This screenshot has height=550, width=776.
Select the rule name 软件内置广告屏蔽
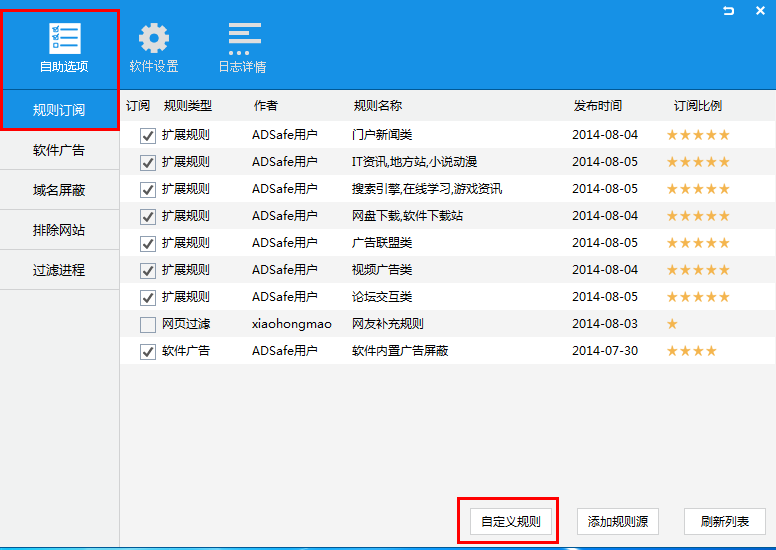pyautogui.click(x=400, y=350)
